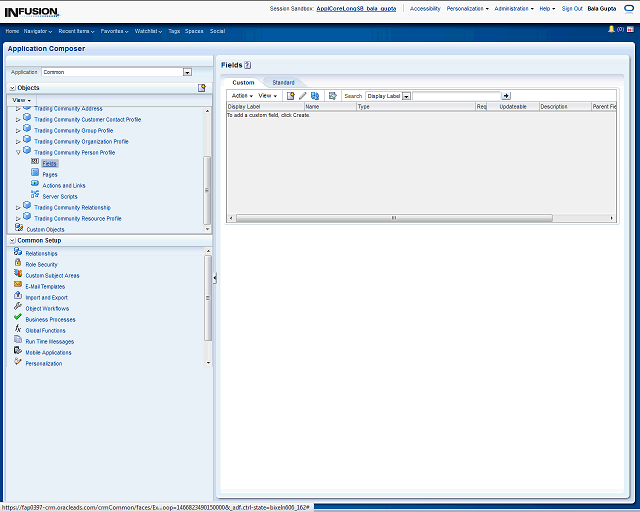Open the Action menu in Fields toolbar
Viewport: 640px width, 512px height.
click(x=241, y=96)
